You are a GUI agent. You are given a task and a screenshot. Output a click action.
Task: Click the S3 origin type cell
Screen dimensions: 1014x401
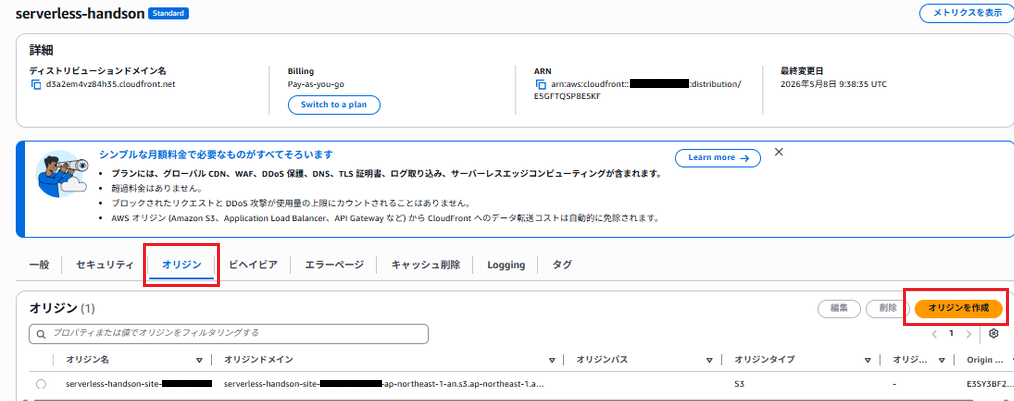739,384
